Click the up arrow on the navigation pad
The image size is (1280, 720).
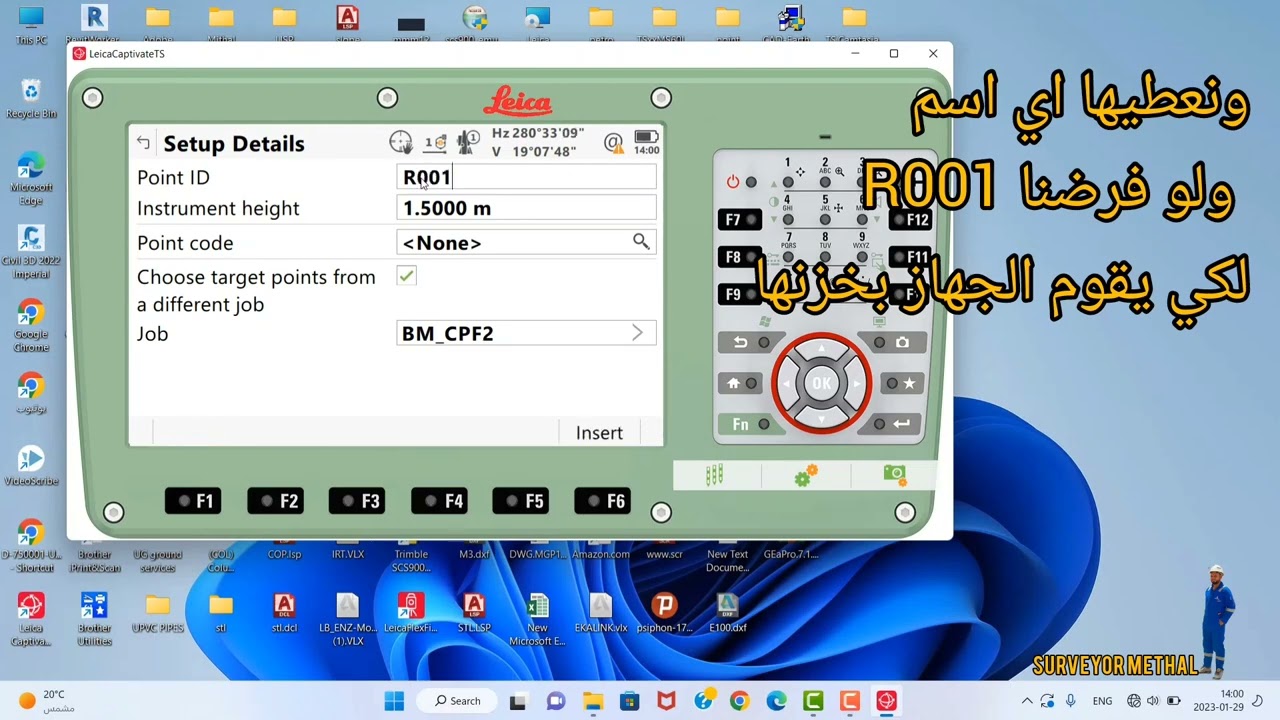click(x=821, y=349)
